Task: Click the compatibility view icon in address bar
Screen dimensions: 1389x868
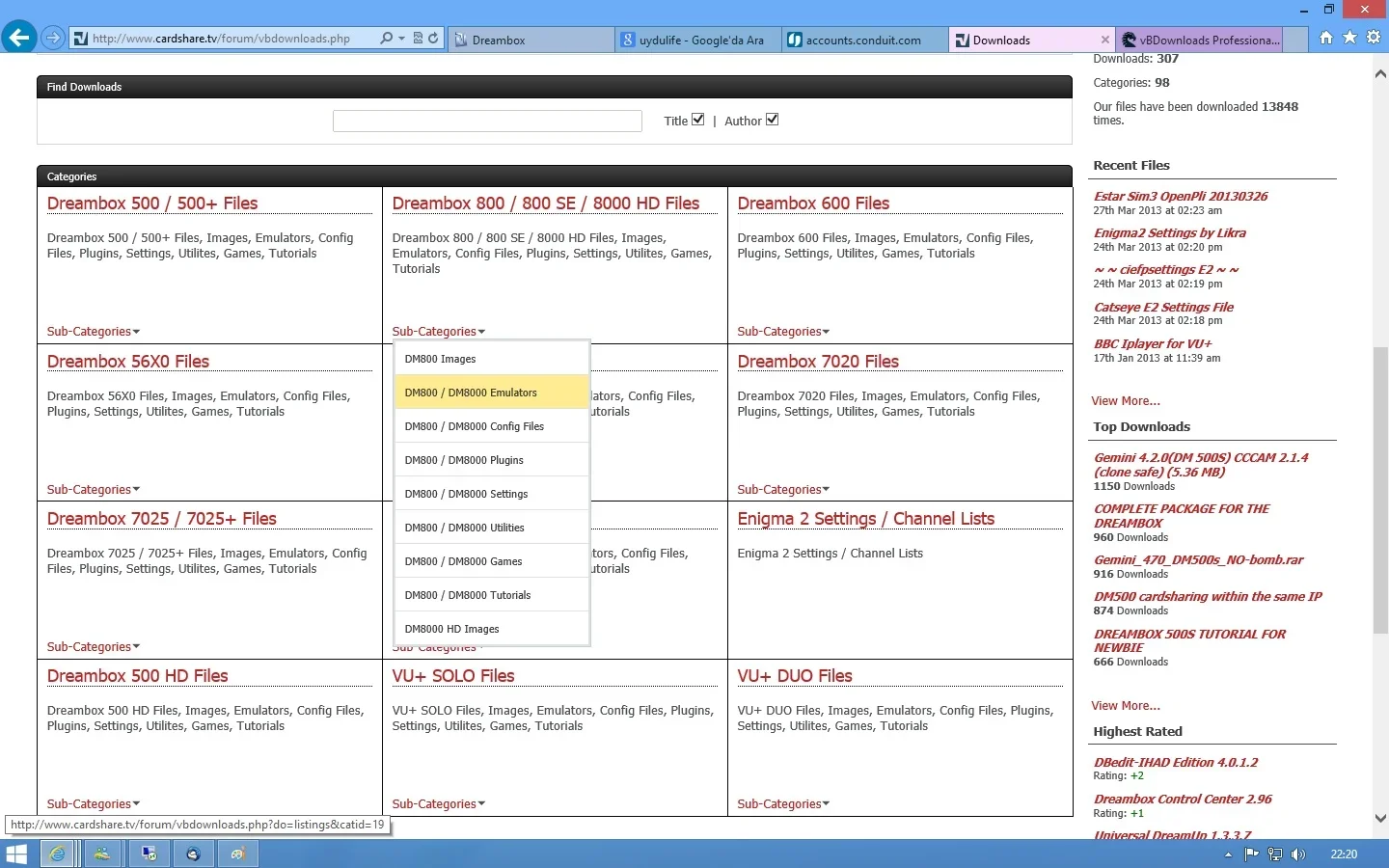Action: click(x=418, y=39)
